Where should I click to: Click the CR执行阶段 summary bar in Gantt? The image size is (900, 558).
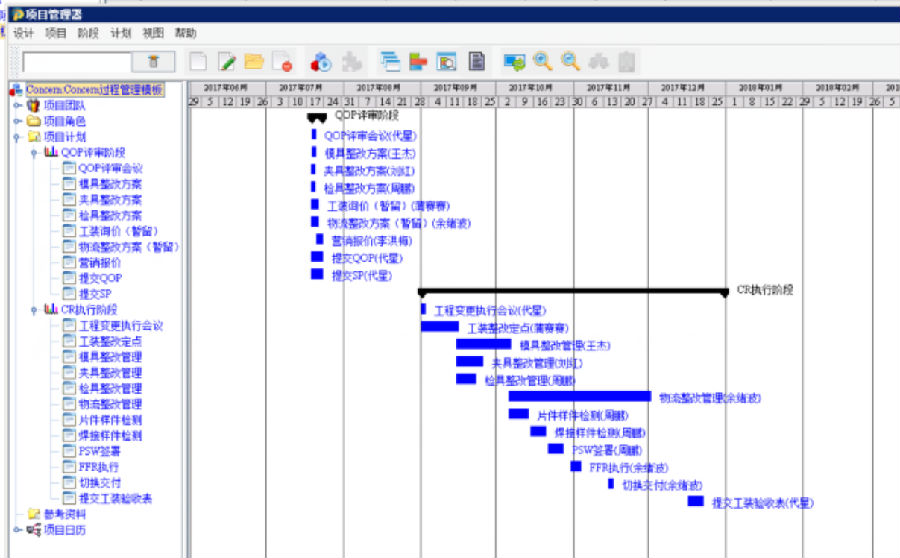pyautogui.click(x=573, y=292)
